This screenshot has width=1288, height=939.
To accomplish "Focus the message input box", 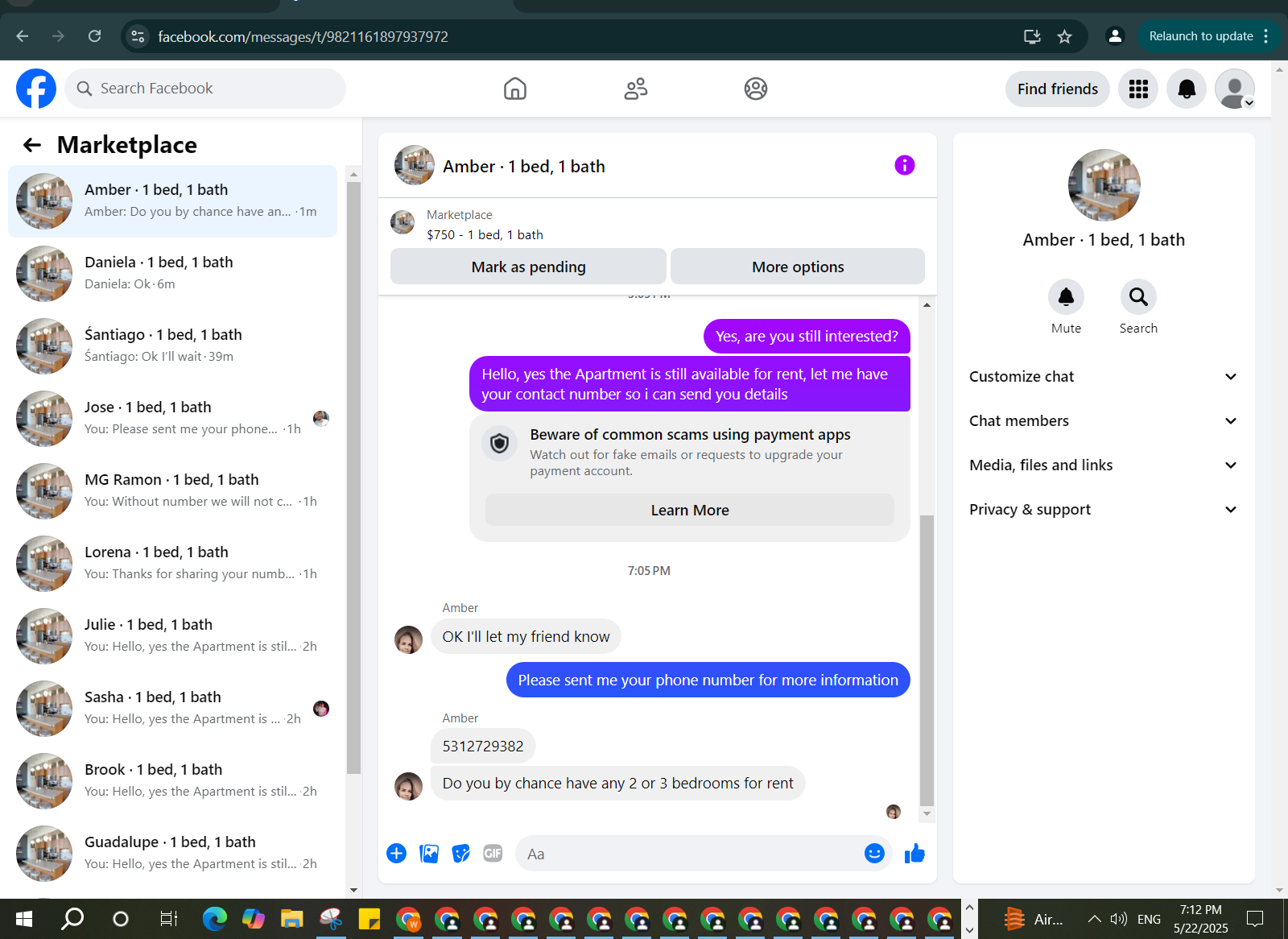I will click(692, 854).
